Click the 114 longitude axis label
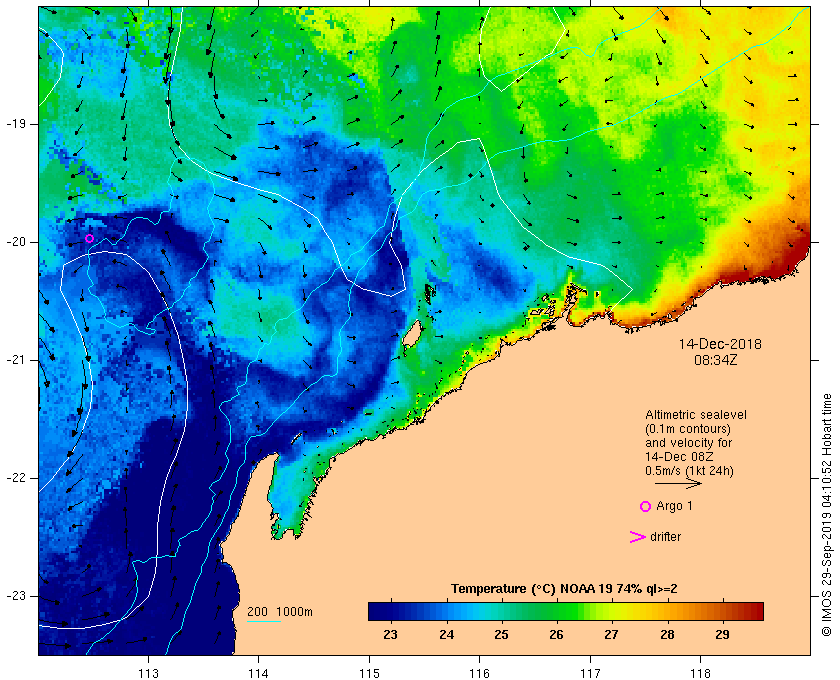 (x=259, y=674)
